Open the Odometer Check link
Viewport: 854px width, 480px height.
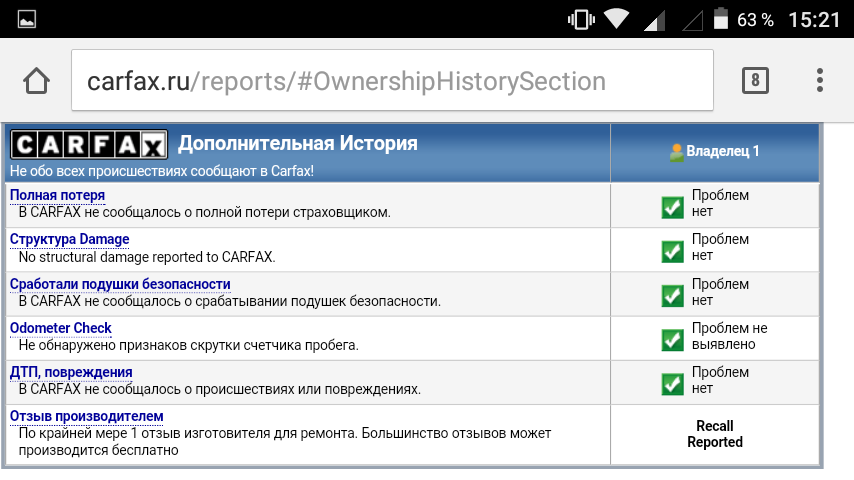60,328
